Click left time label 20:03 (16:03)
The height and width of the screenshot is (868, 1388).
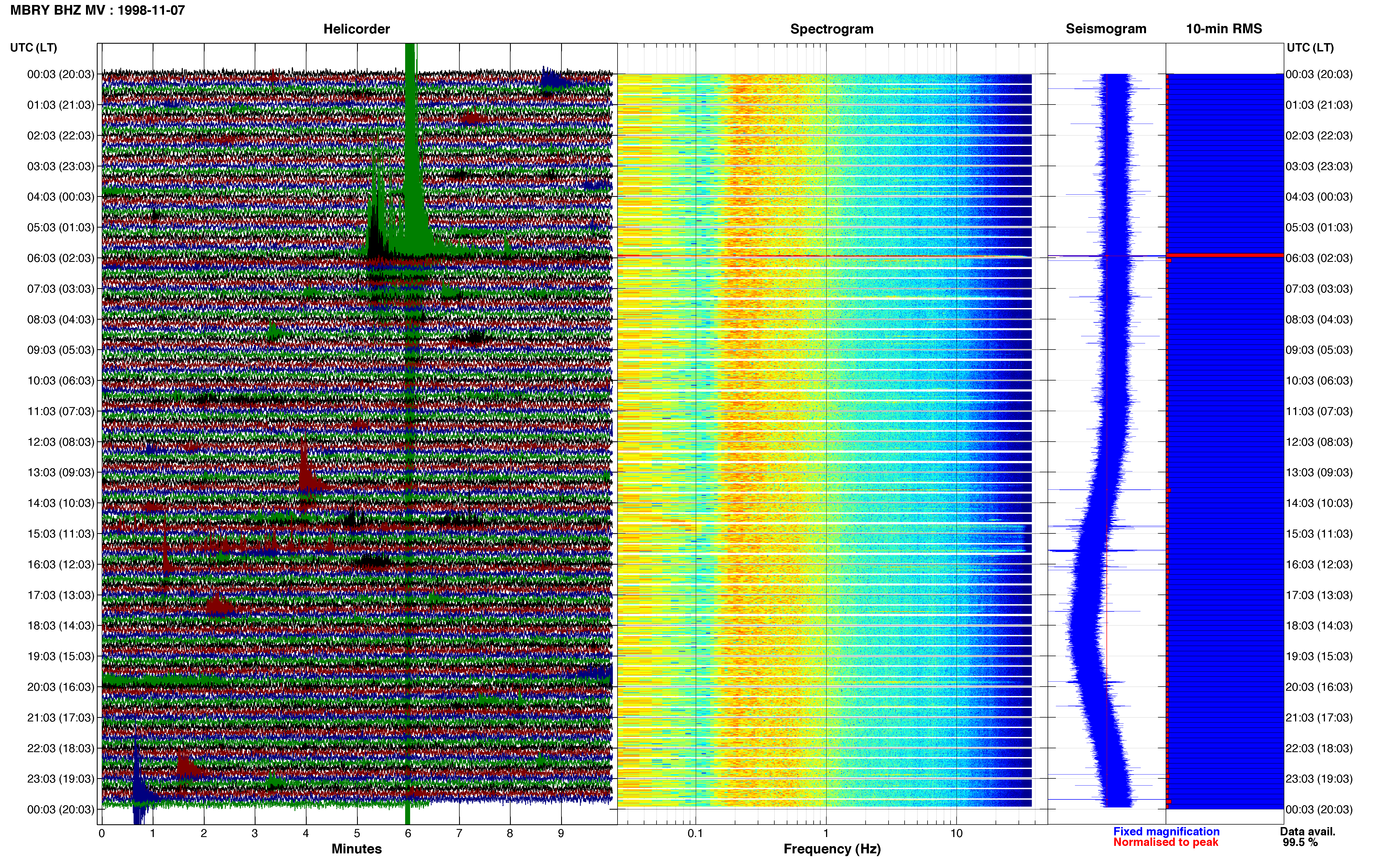pos(61,687)
